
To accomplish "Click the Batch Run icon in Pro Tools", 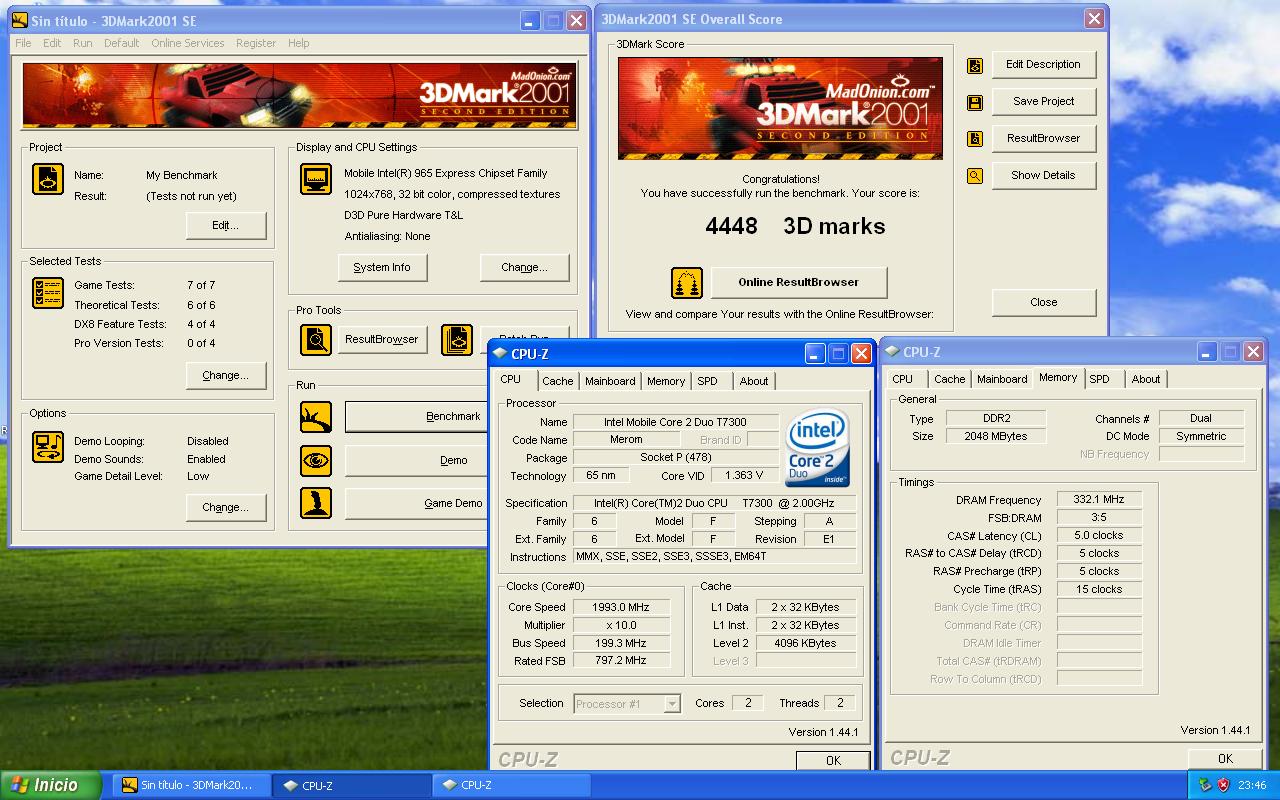I will 457,340.
